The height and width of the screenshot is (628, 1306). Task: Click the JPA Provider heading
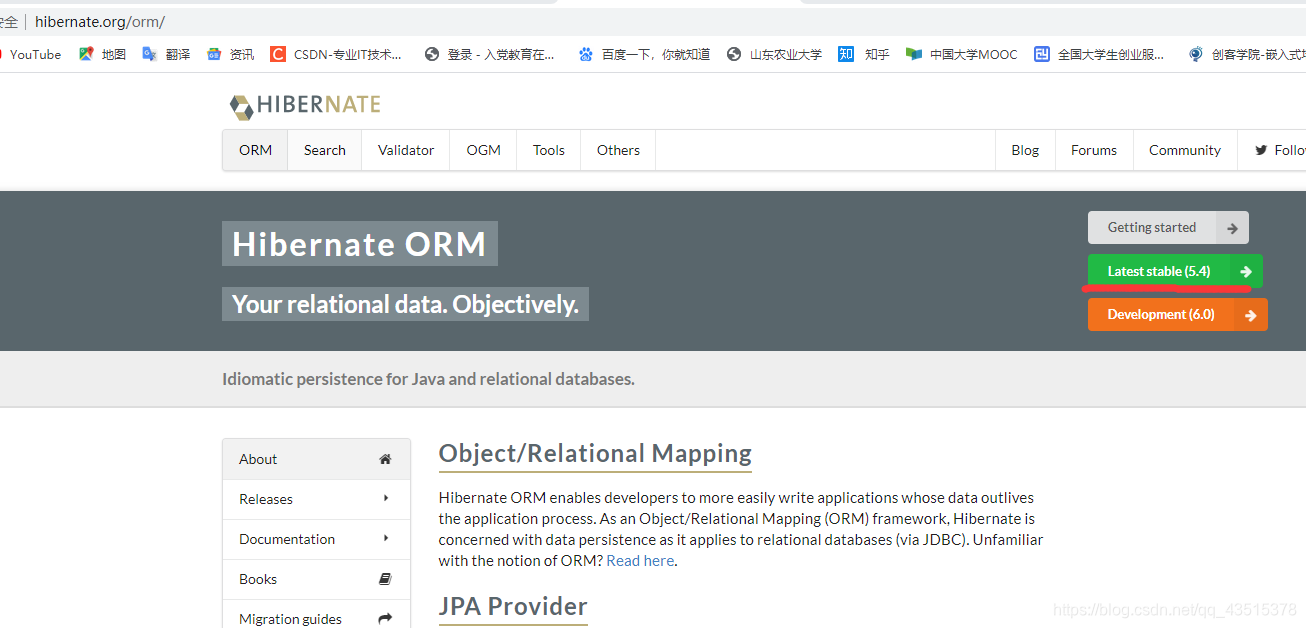coord(513,606)
